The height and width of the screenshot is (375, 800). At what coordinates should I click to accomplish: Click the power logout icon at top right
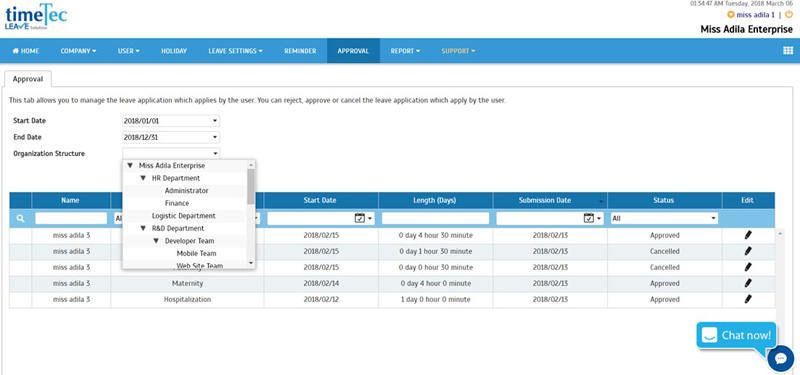coord(789,15)
